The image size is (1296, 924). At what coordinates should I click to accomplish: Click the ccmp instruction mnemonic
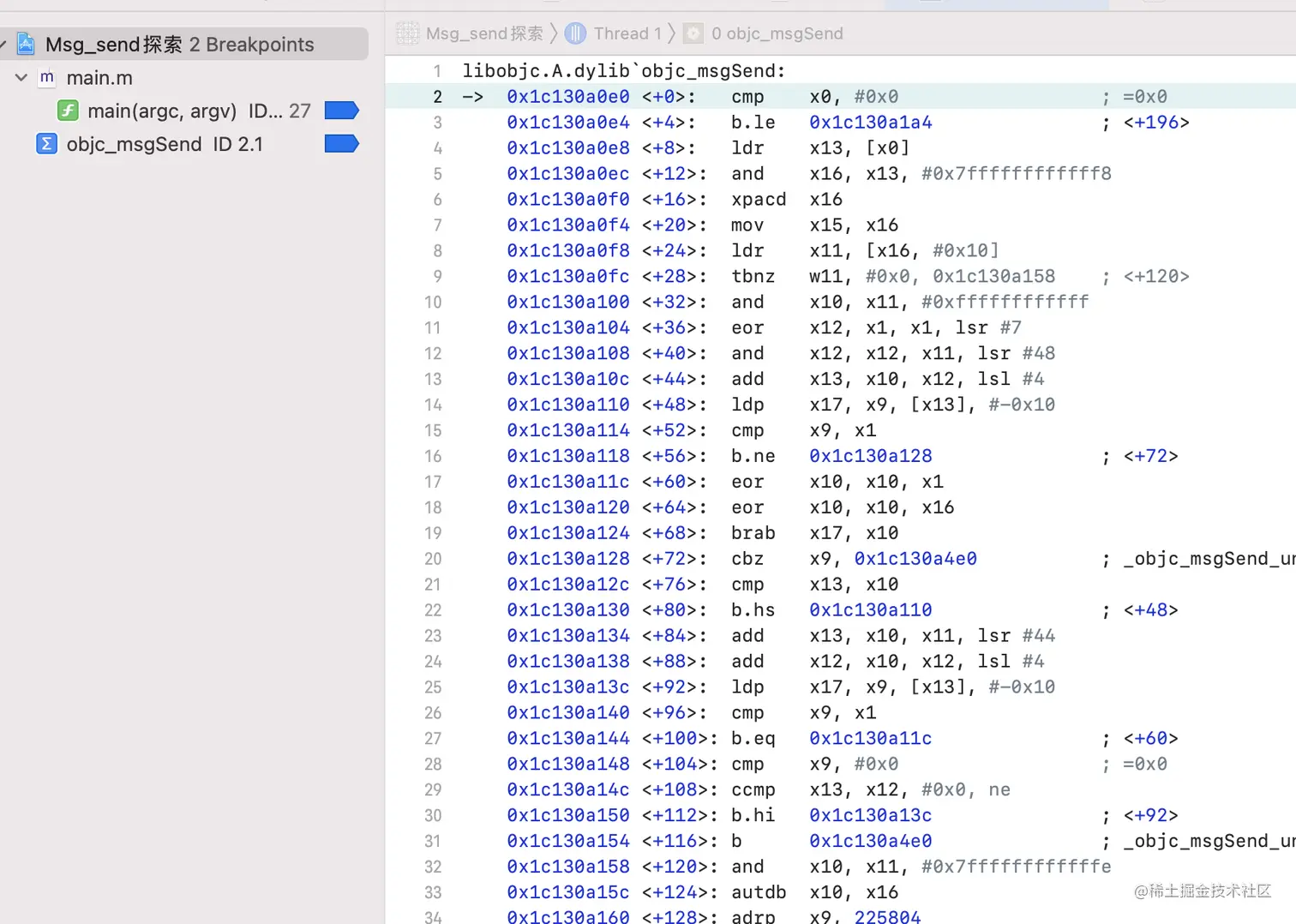tap(753, 789)
